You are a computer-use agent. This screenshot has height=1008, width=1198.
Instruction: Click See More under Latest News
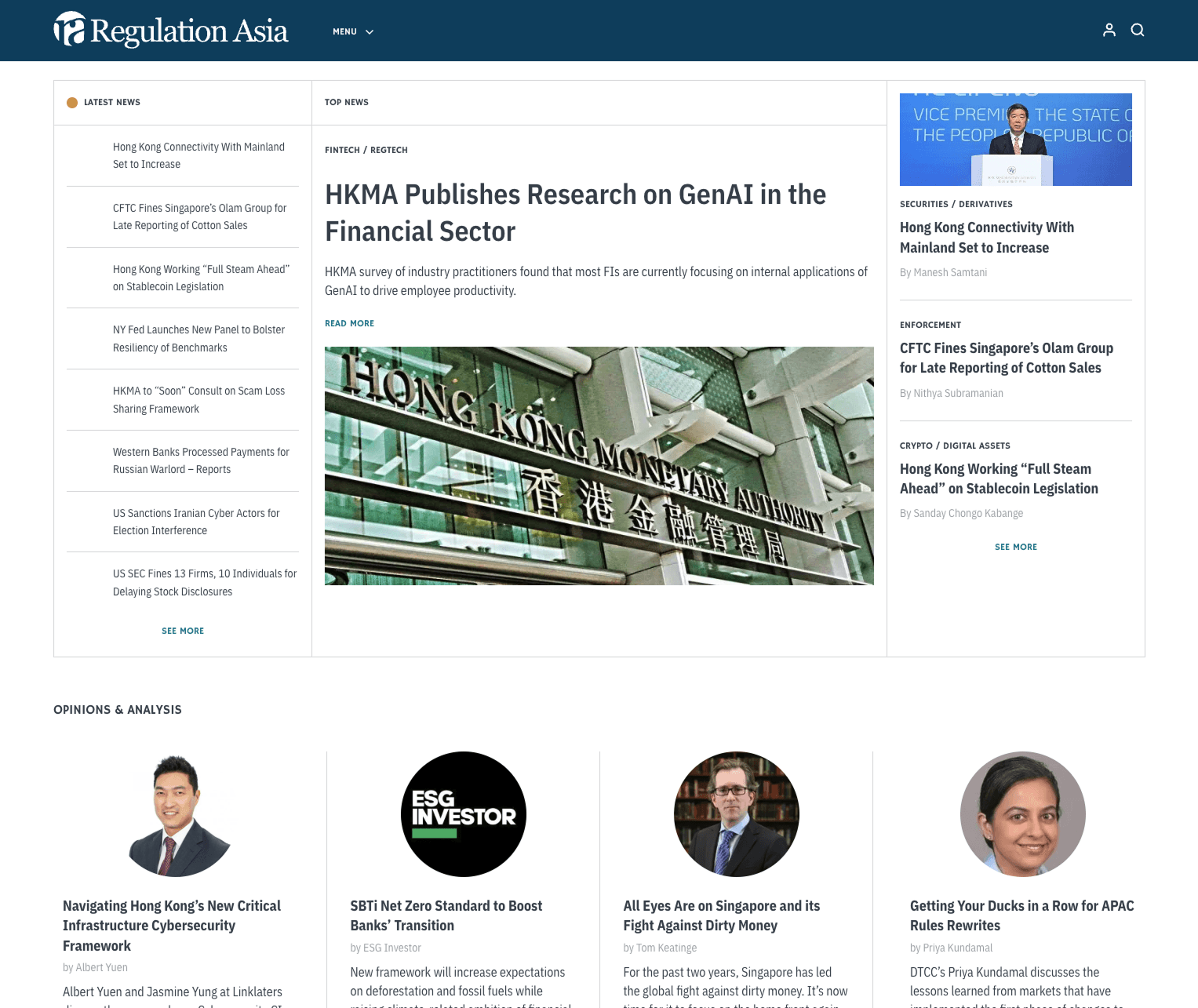pyautogui.click(x=183, y=631)
